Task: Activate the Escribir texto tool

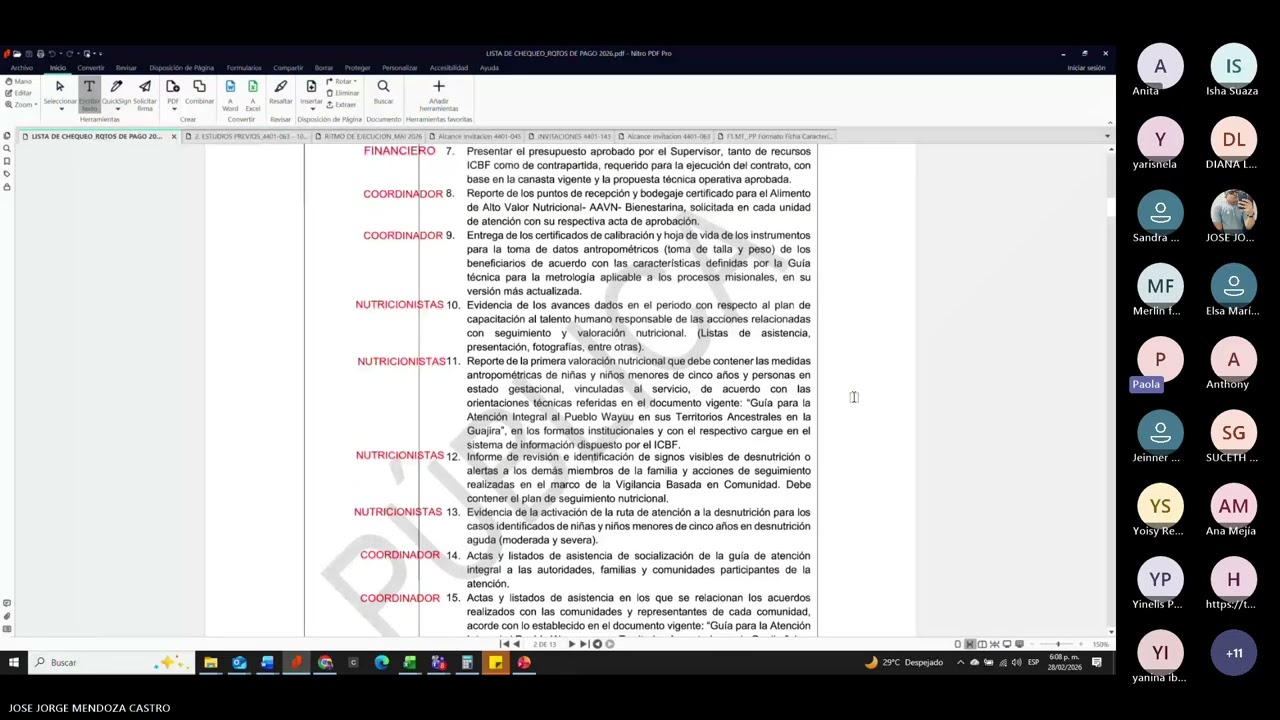Action: pyautogui.click(x=89, y=95)
